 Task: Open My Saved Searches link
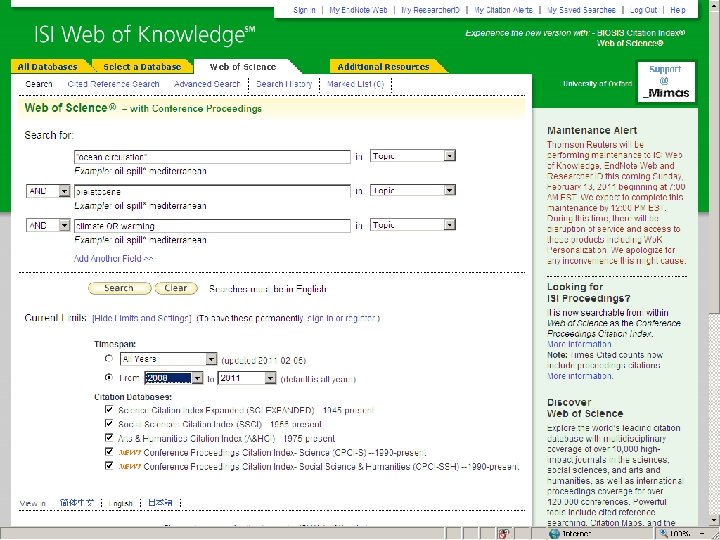581,10
